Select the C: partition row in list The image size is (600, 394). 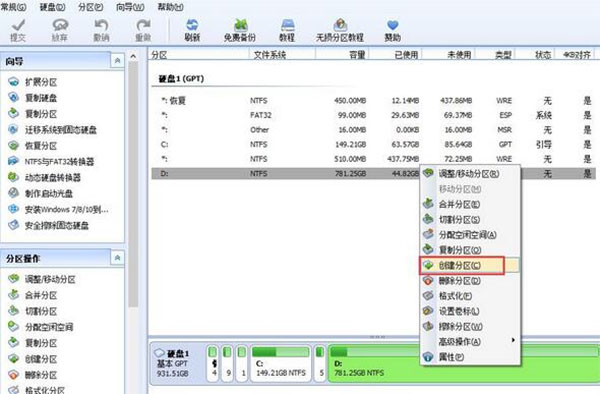point(373,145)
